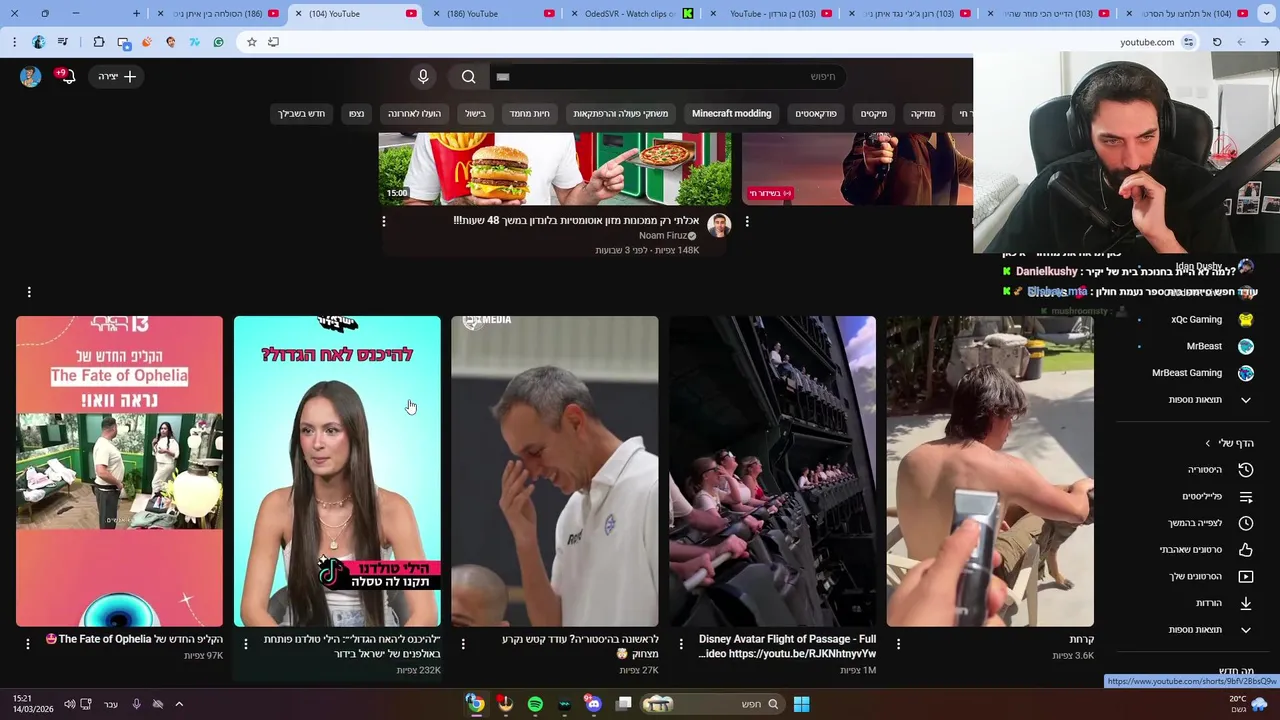Click the Grammarly extension icon

[218, 42]
